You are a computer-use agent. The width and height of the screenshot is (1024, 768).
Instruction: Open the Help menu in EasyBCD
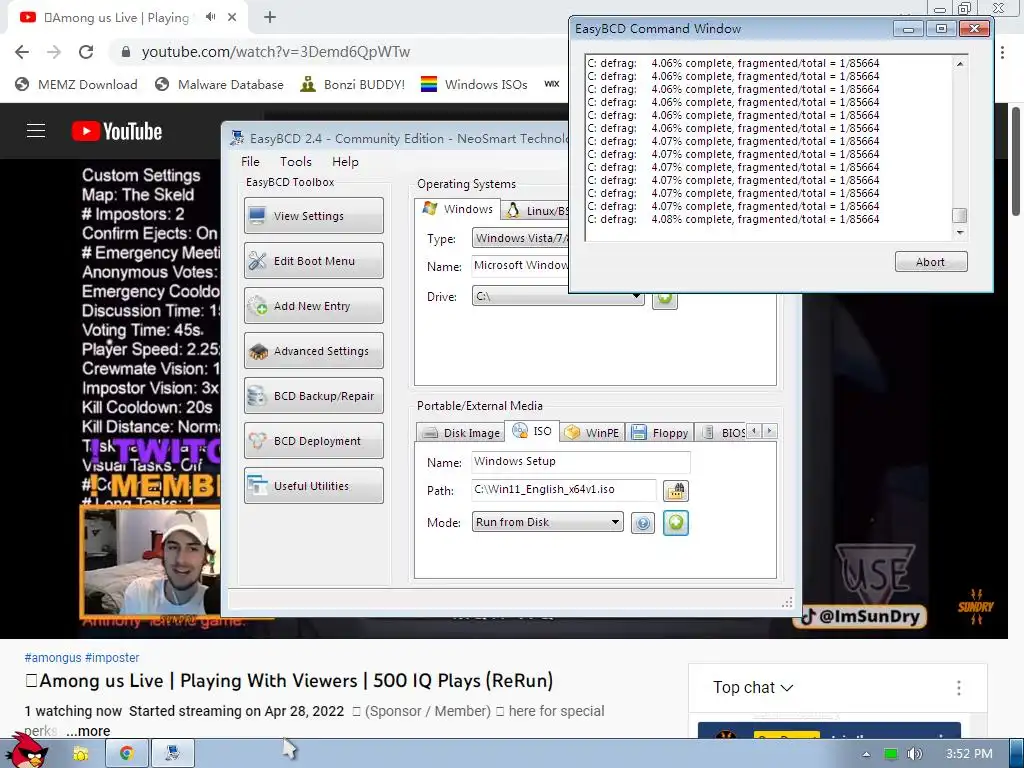345,161
